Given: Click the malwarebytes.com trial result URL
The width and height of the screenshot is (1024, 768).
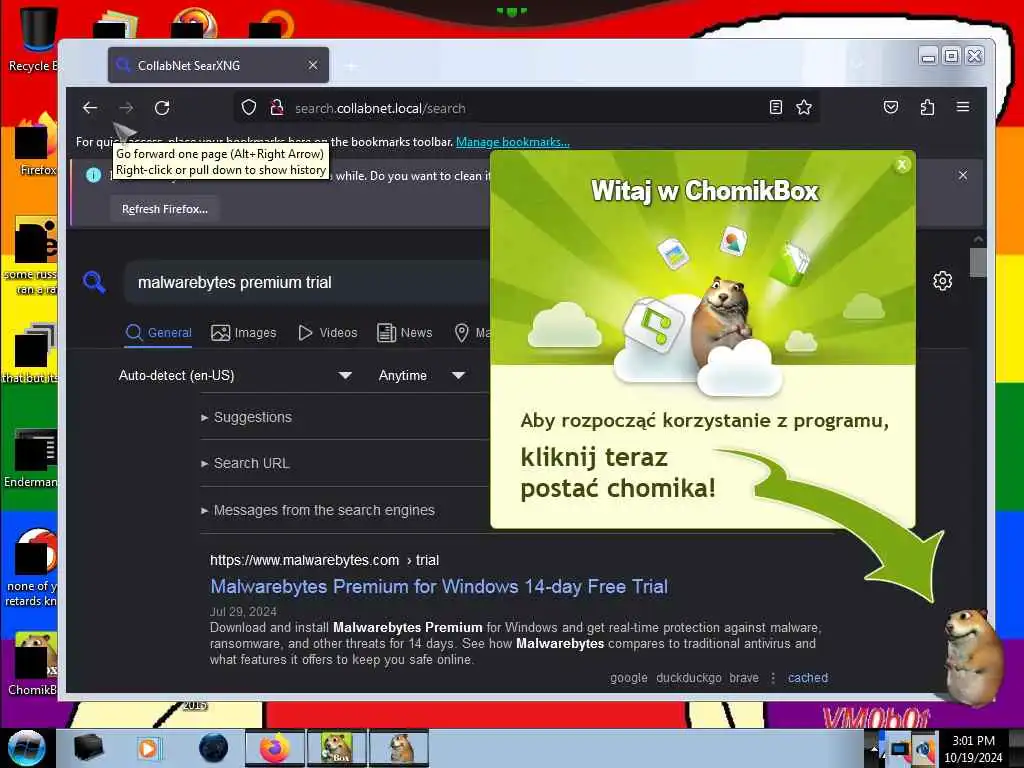Looking at the screenshot, I should point(324,560).
